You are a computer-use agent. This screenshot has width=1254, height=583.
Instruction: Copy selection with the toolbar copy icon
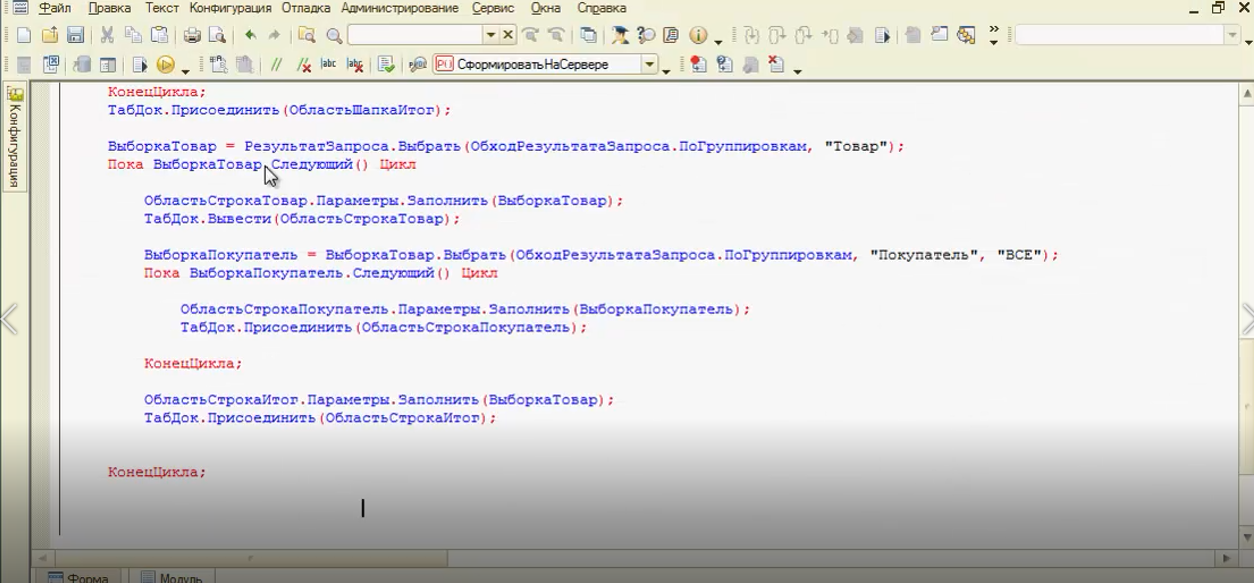[133, 36]
